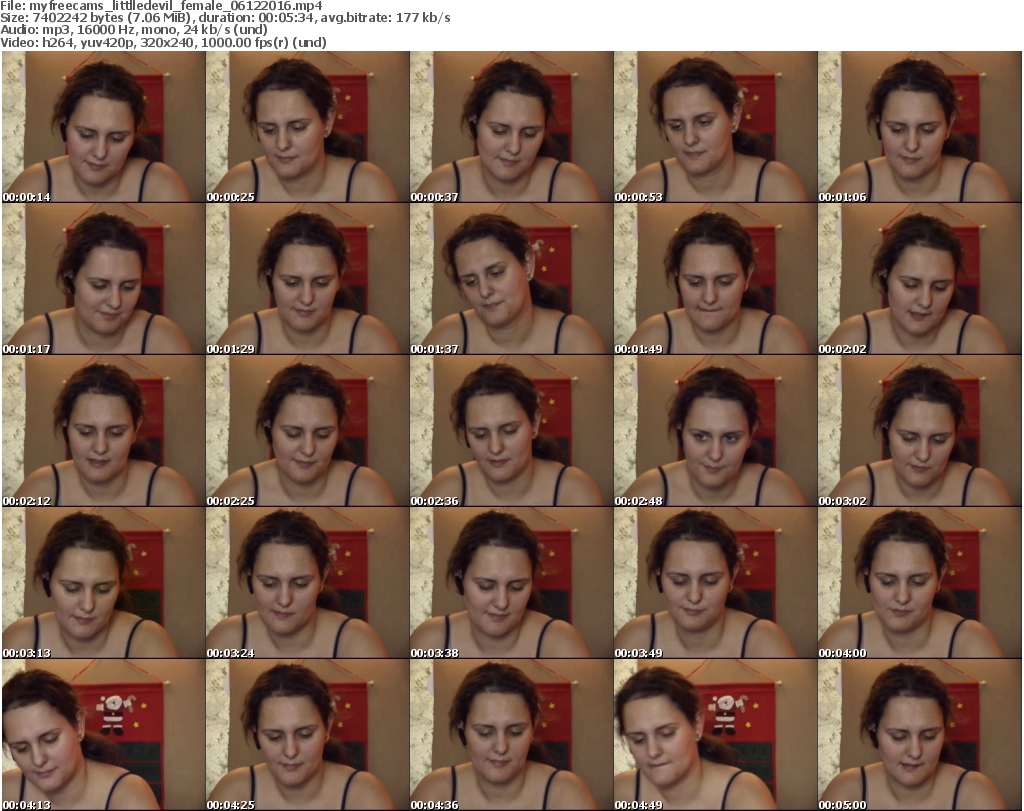This screenshot has width=1024, height=811.
Task: Open the thumbnail marked 00:00:37
Action: pyautogui.click(x=510, y=127)
